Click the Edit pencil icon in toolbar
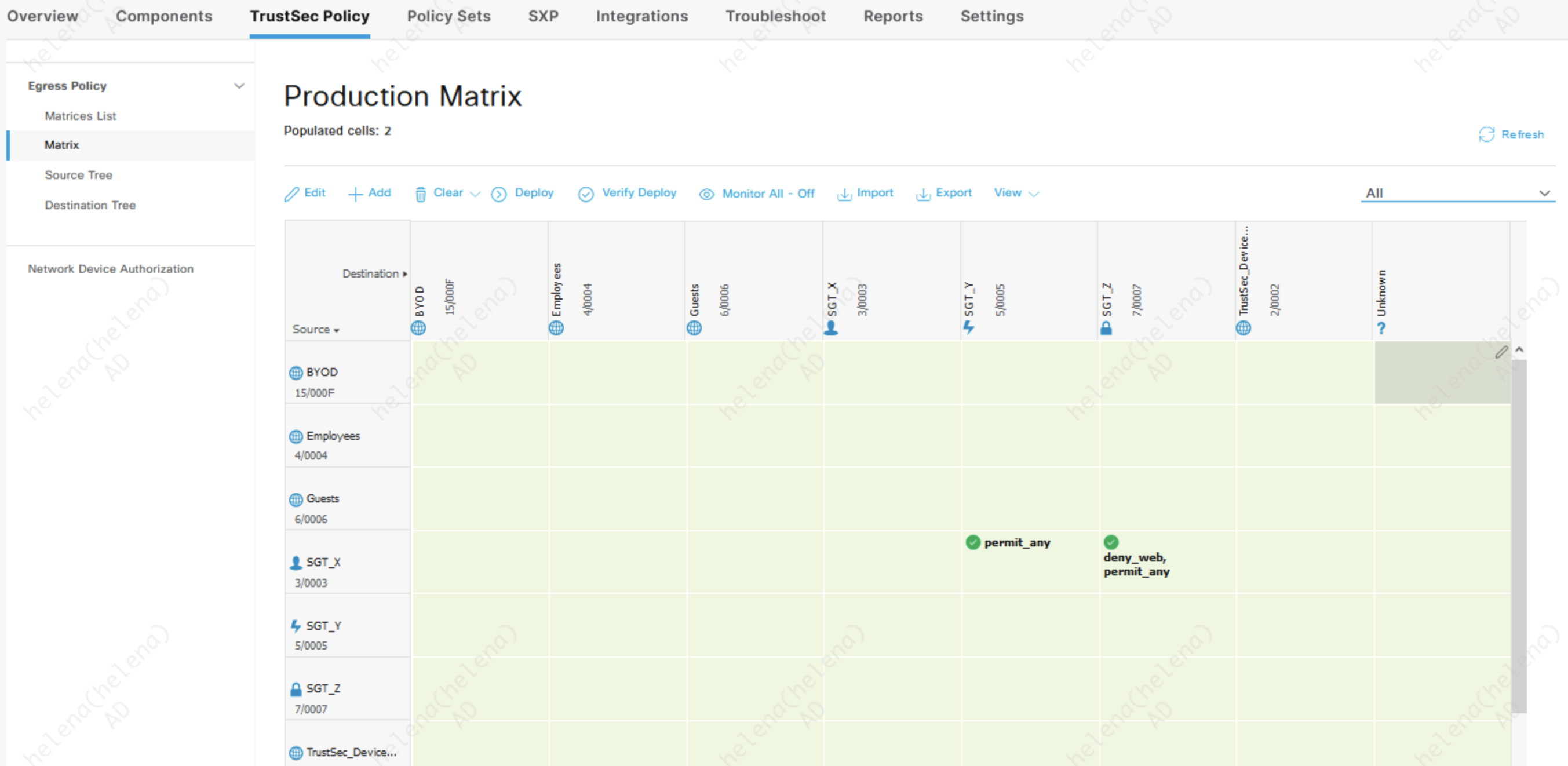The image size is (1568, 766). point(291,194)
